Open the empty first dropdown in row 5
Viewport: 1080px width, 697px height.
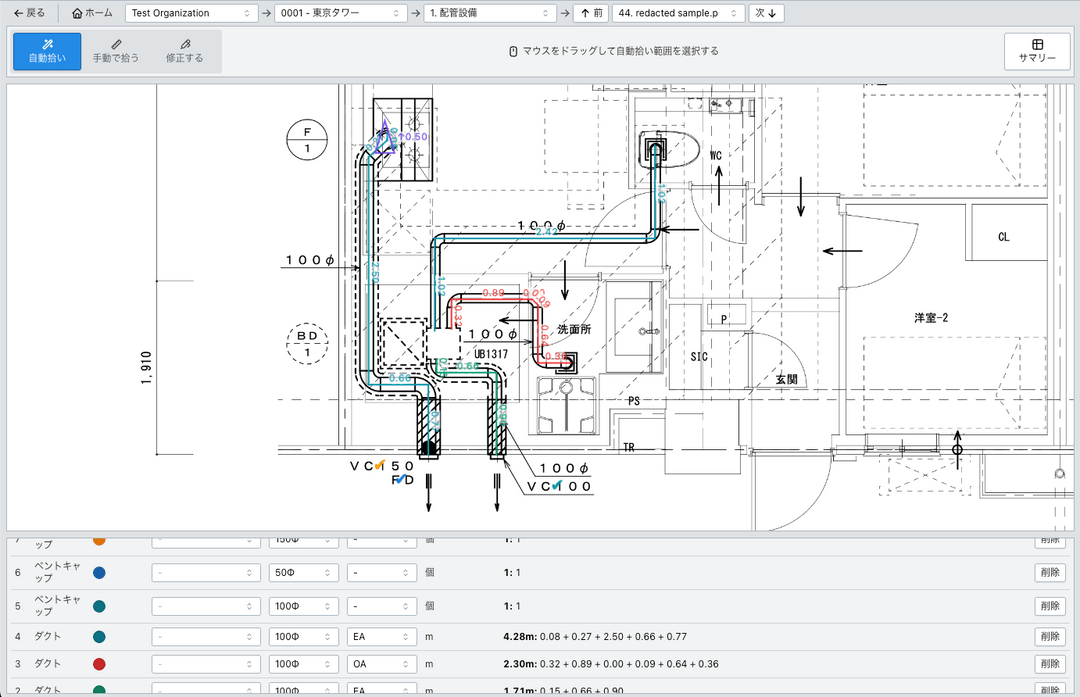206,606
